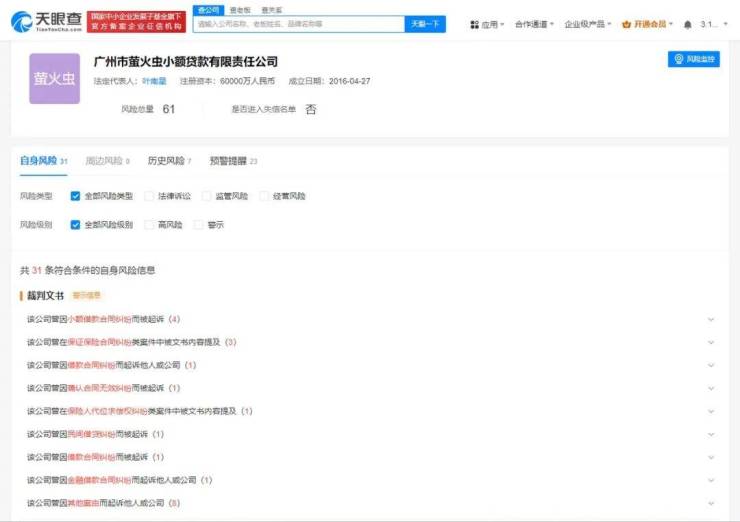Viewport: 740px width, 522px height.
Task: Click the red official credit agency banner
Action: coord(136,22)
